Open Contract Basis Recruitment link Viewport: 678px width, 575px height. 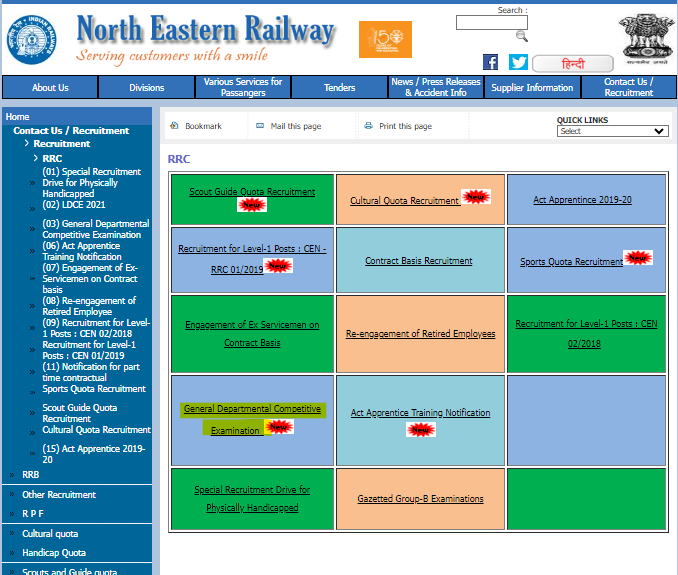coord(419,261)
